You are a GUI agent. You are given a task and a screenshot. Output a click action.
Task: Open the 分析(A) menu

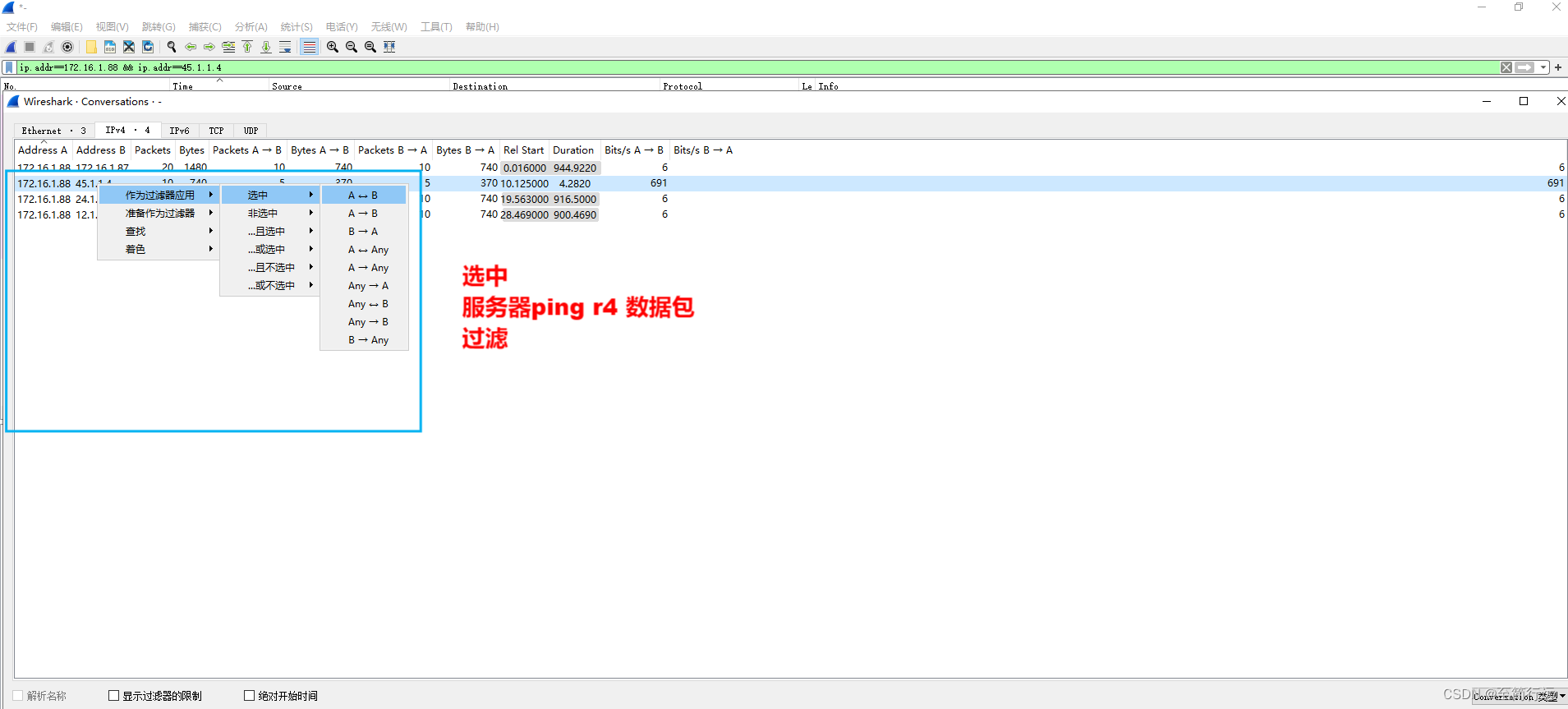(x=251, y=27)
